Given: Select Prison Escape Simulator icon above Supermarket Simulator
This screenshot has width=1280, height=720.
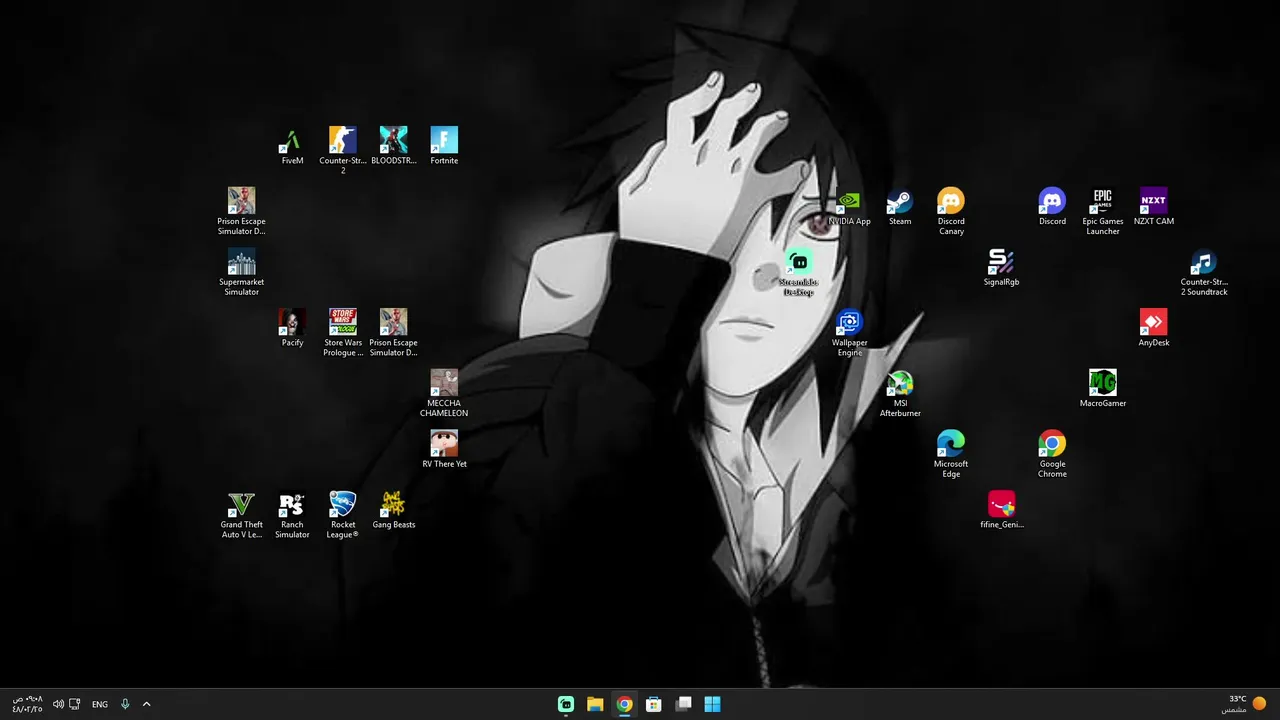Looking at the screenshot, I should coord(241,211).
